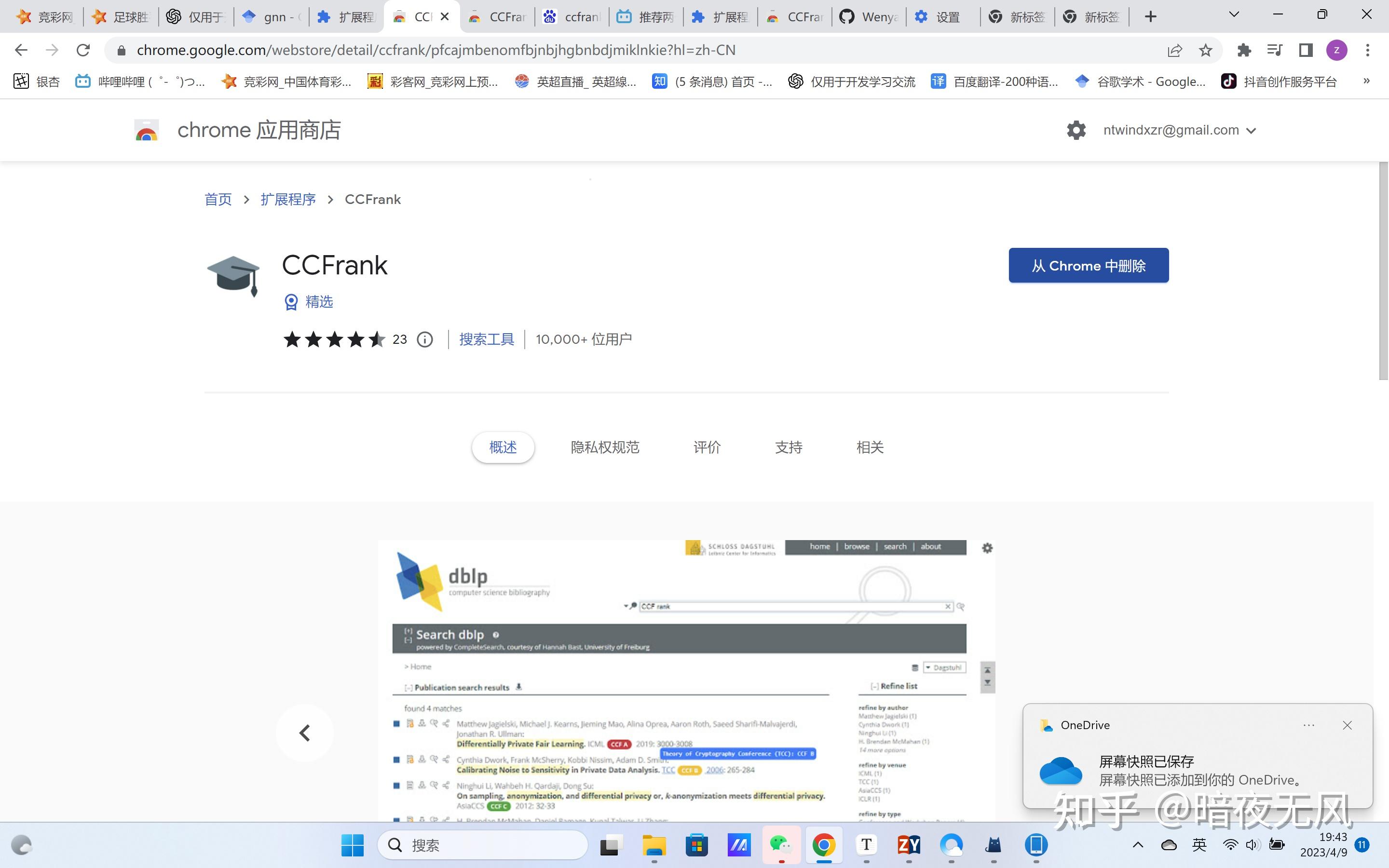The height and width of the screenshot is (868, 1389).
Task: Open Typora from the taskbar
Action: click(x=866, y=845)
